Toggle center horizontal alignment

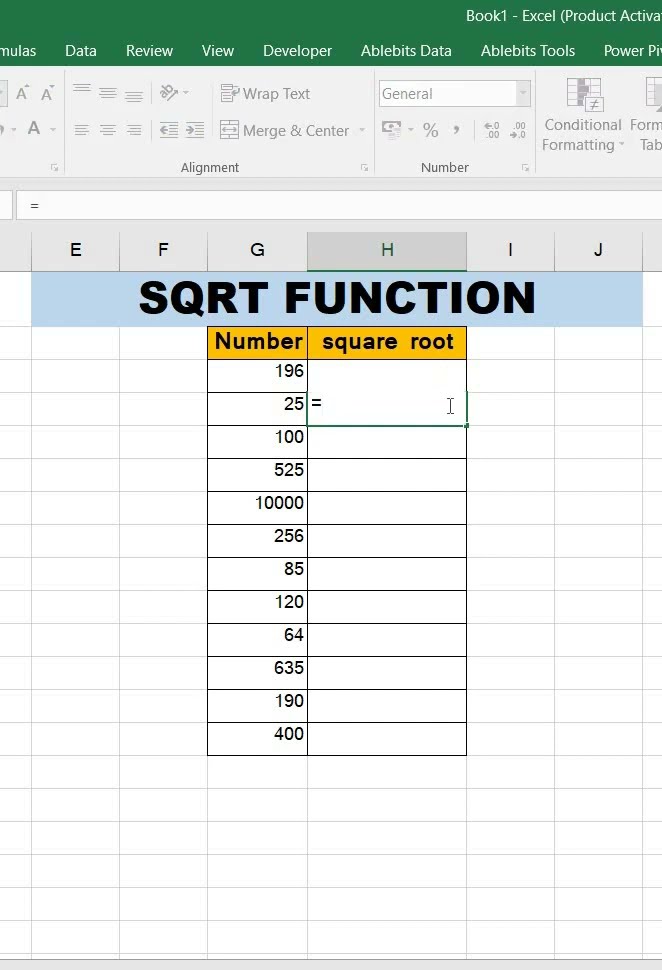(107, 130)
